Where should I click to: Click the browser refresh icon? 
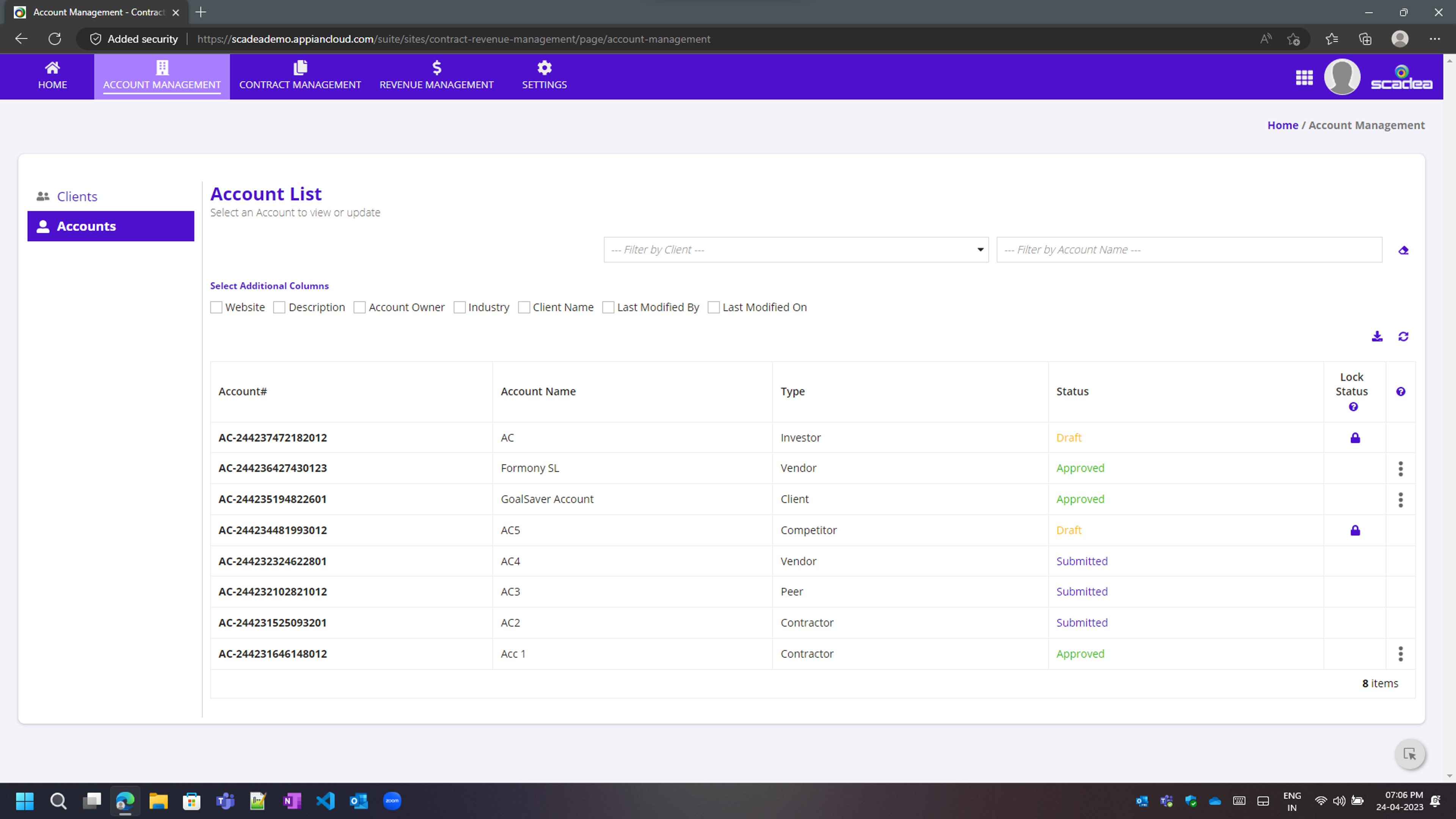click(55, 39)
